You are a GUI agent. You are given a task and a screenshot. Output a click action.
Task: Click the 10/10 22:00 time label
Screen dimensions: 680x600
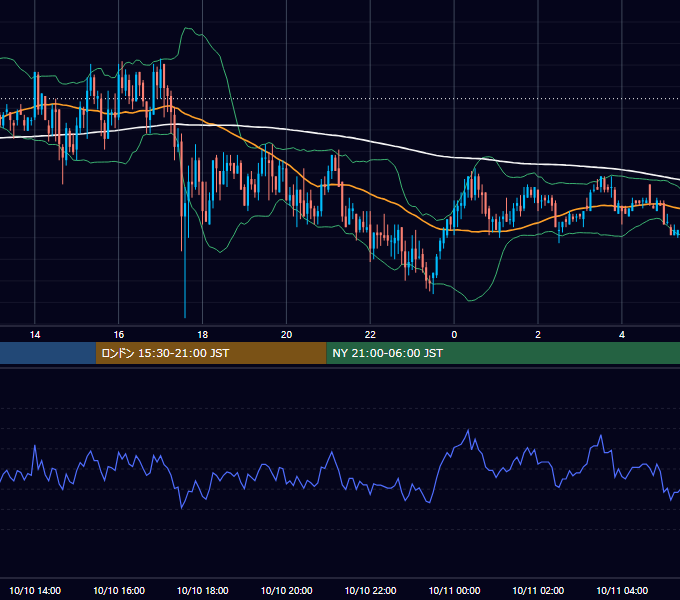(370, 590)
